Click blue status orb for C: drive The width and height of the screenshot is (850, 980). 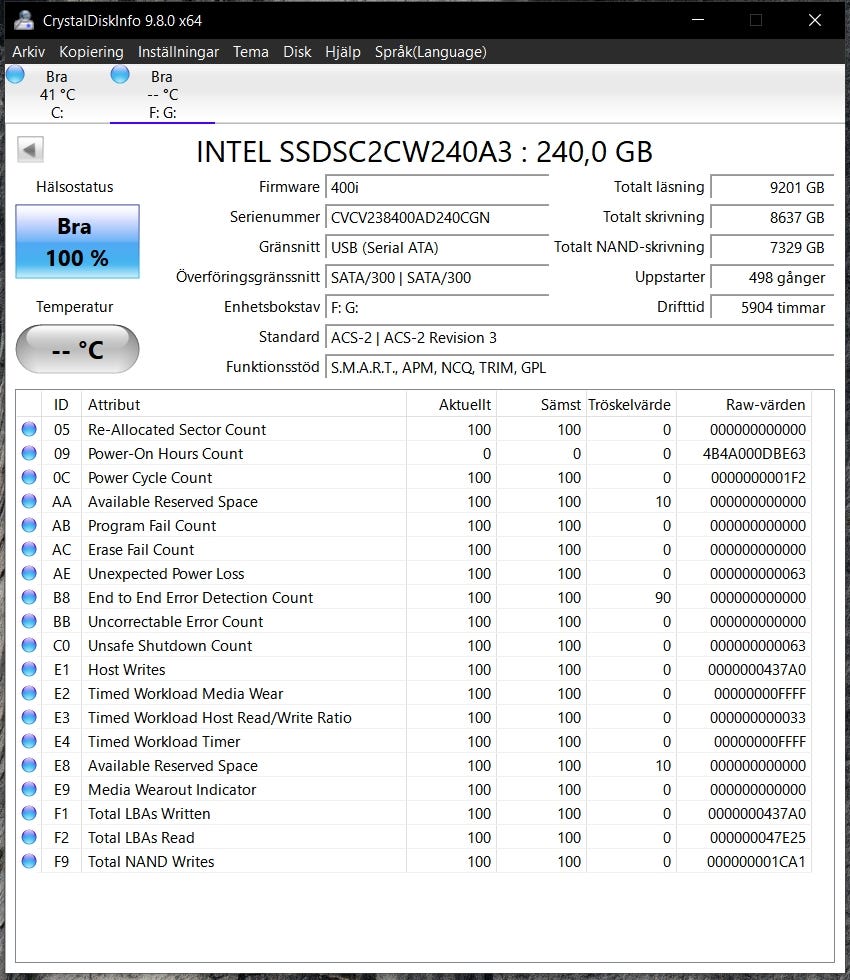[15, 75]
